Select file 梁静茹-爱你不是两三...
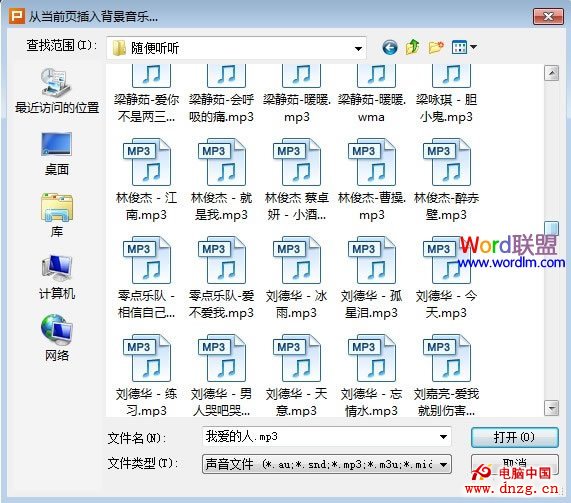Screen dimensions: 571x503 tap(147, 95)
